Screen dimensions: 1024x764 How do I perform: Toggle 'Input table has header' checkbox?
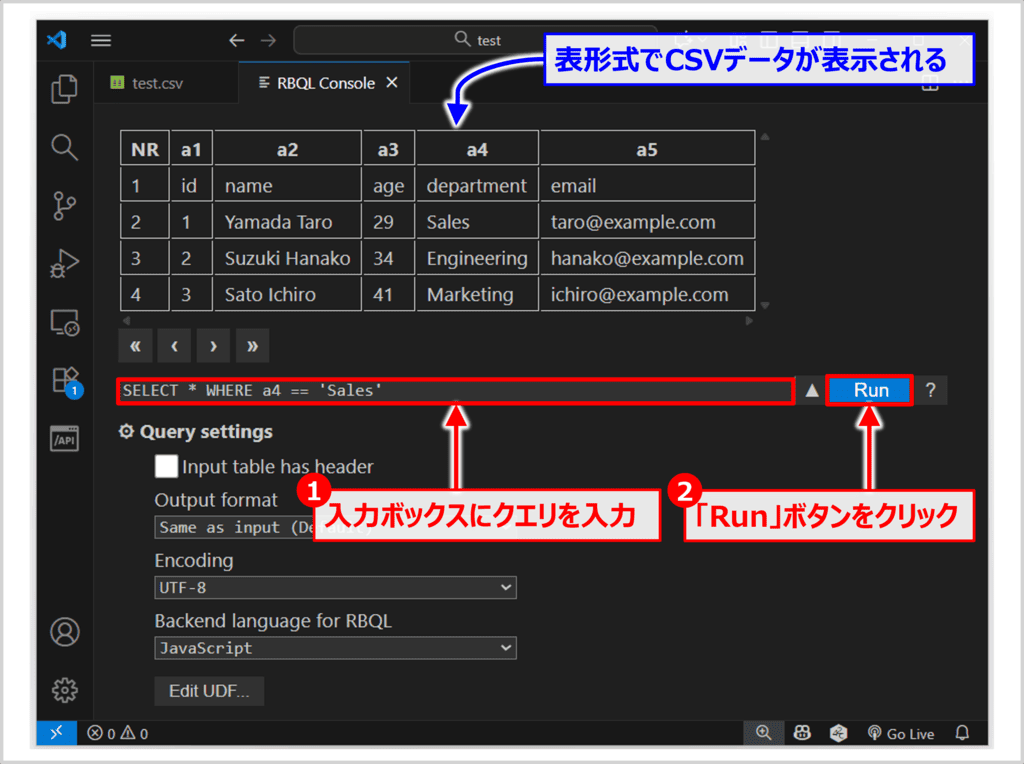(x=166, y=466)
